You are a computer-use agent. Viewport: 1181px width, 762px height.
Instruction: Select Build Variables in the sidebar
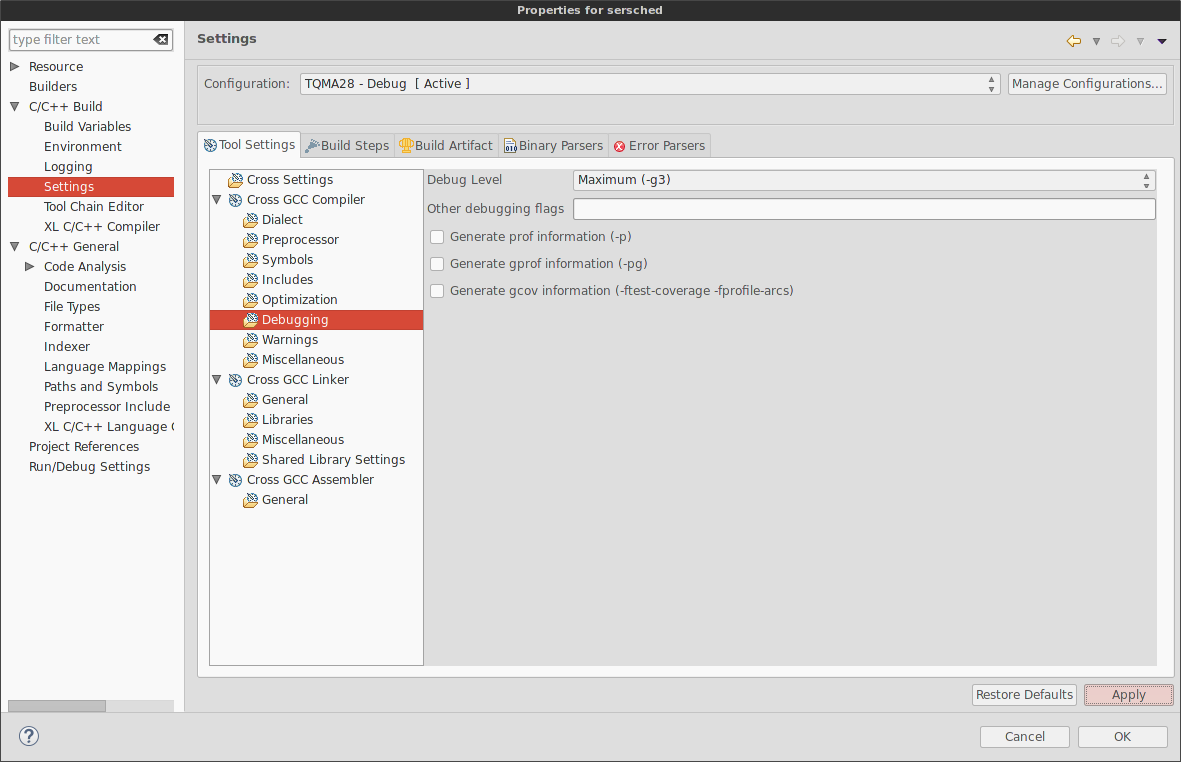[x=87, y=126]
